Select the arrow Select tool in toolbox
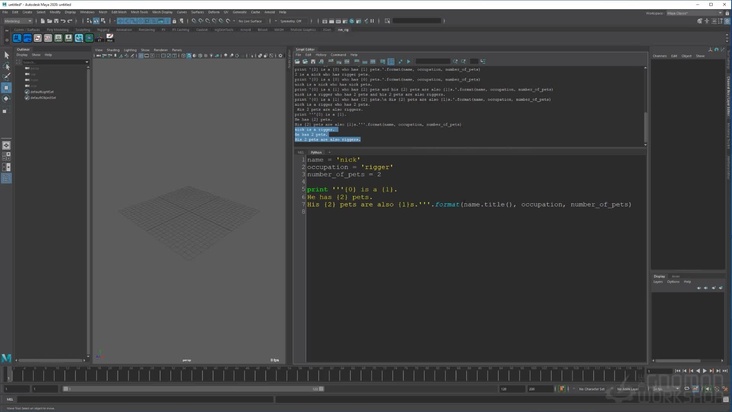 (x=7, y=55)
